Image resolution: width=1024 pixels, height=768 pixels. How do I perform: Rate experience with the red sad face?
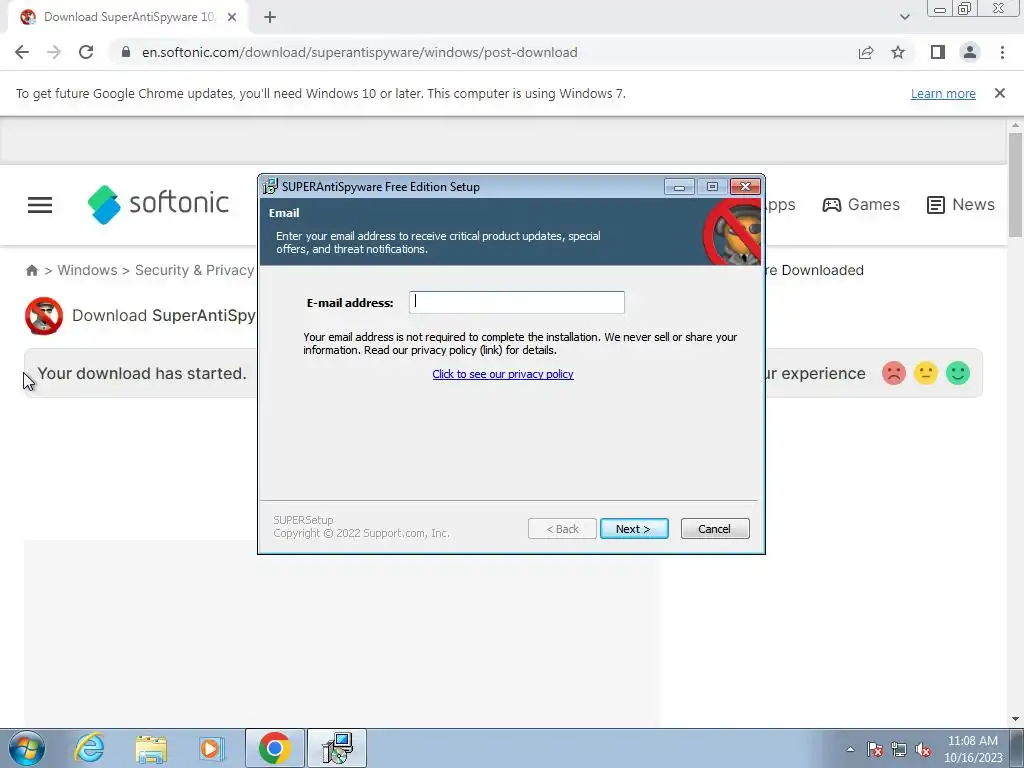(893, 374)
